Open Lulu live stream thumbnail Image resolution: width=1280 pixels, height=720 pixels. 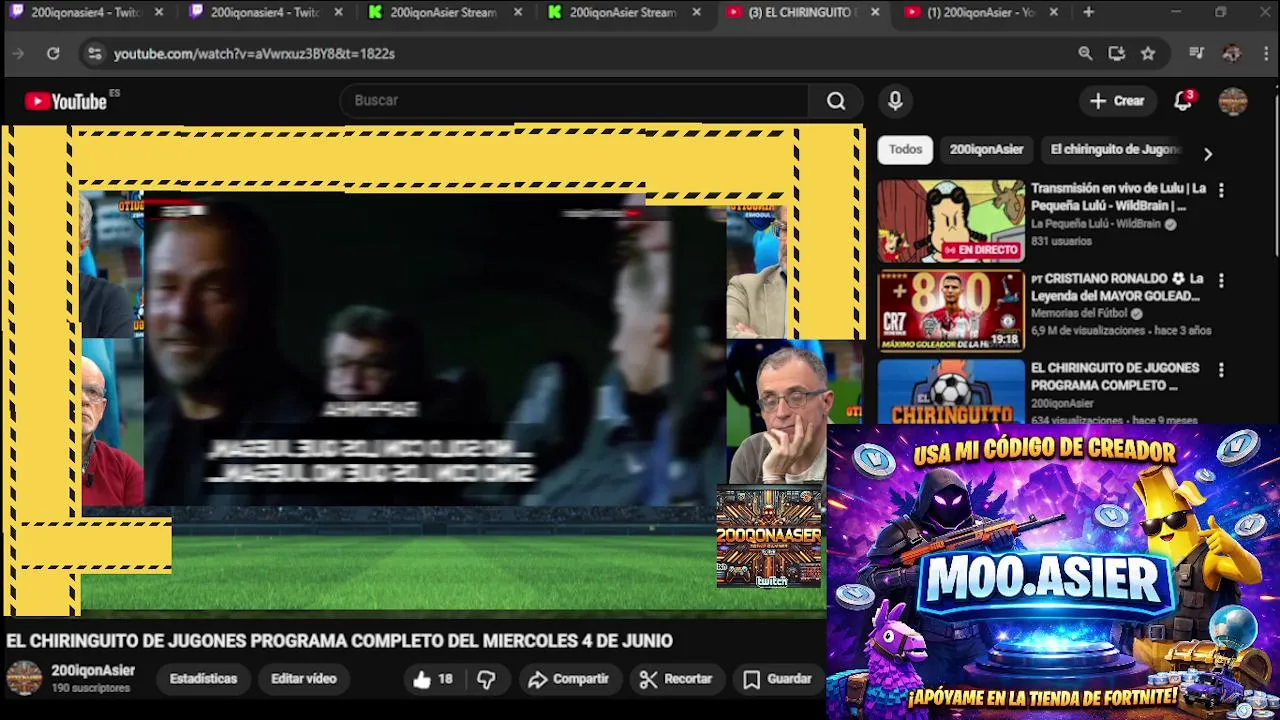pos(951,221)
